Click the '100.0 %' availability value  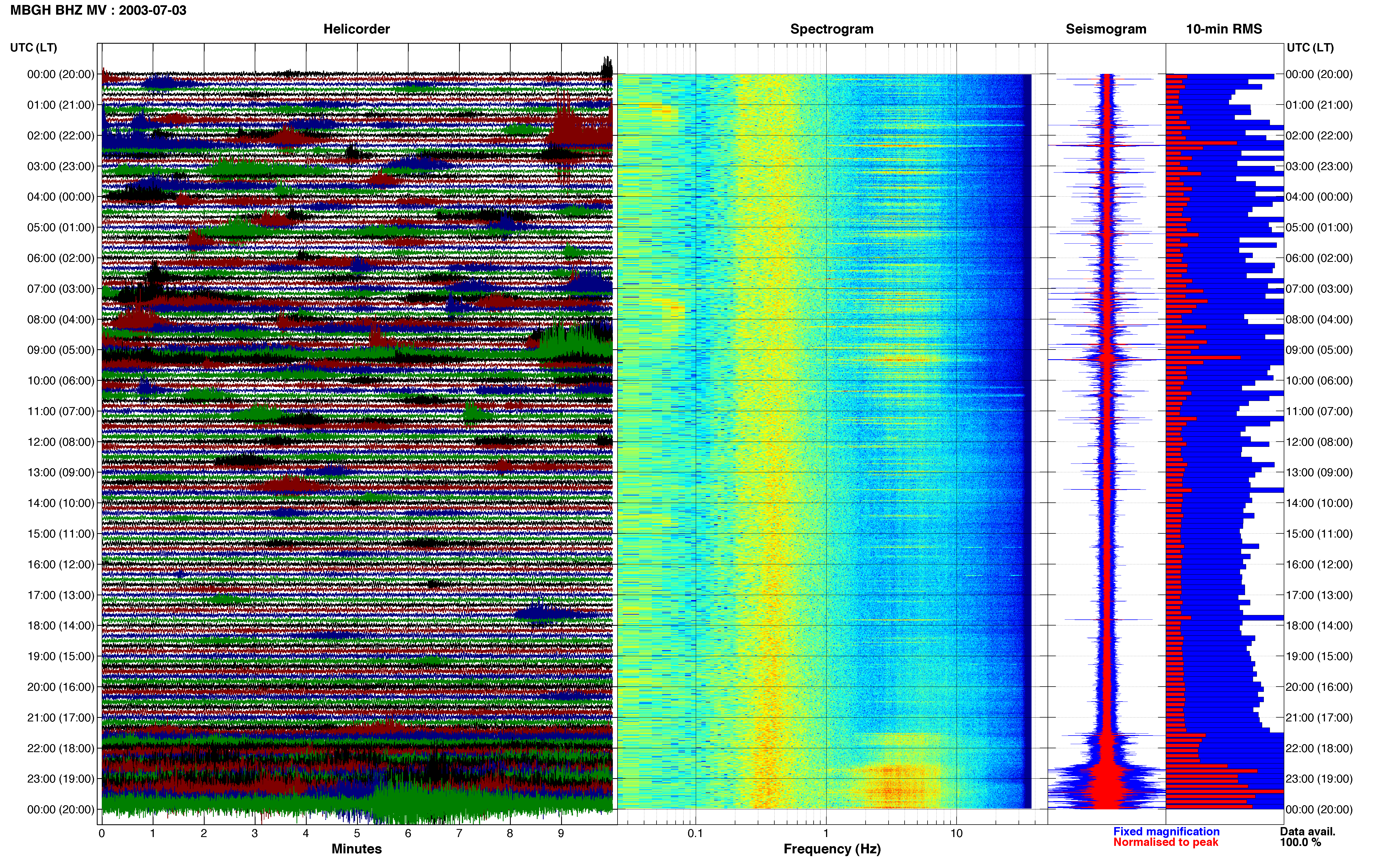click(x=1300, y=842)
